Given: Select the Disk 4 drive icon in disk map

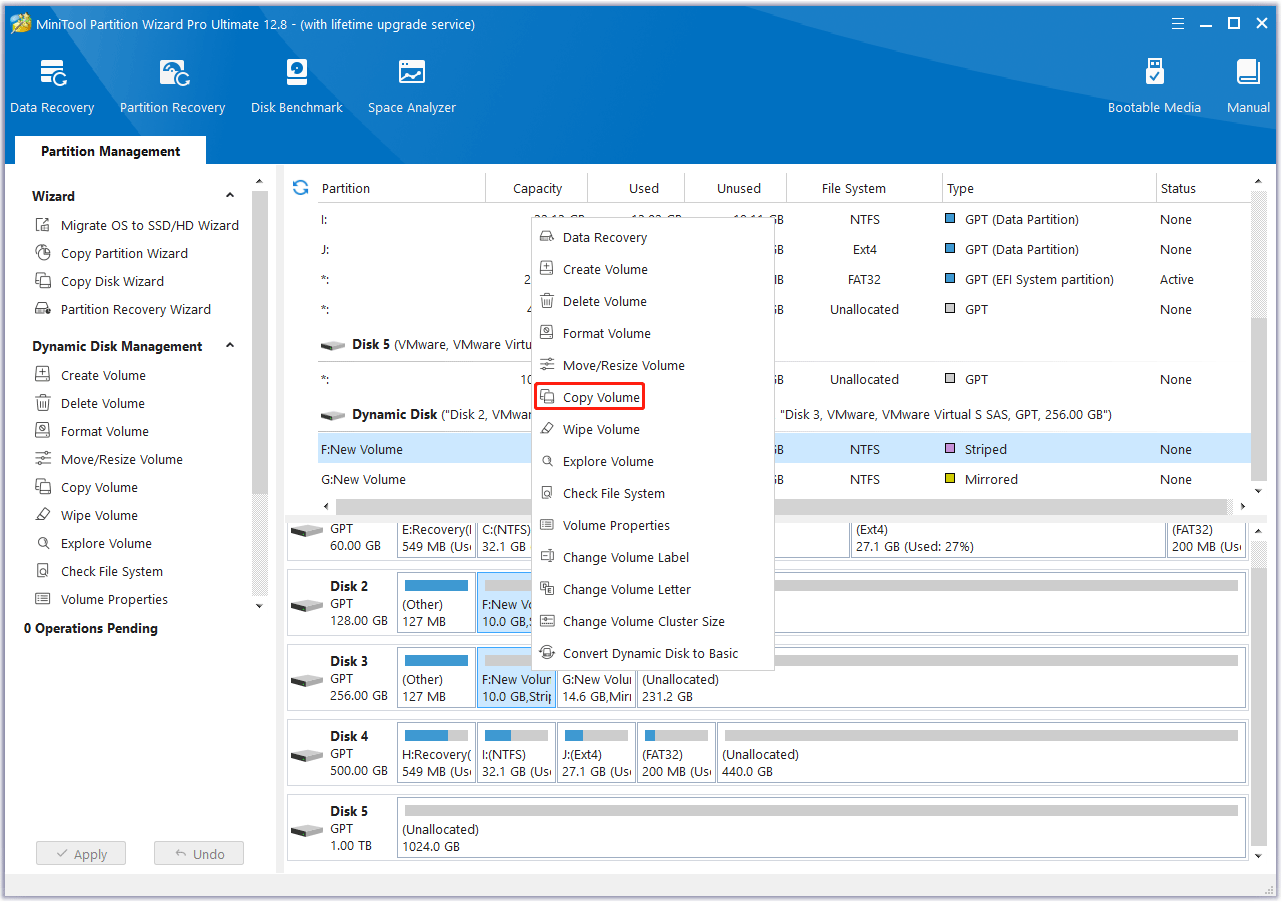Looking at the screenshot, I should [307, 754].
